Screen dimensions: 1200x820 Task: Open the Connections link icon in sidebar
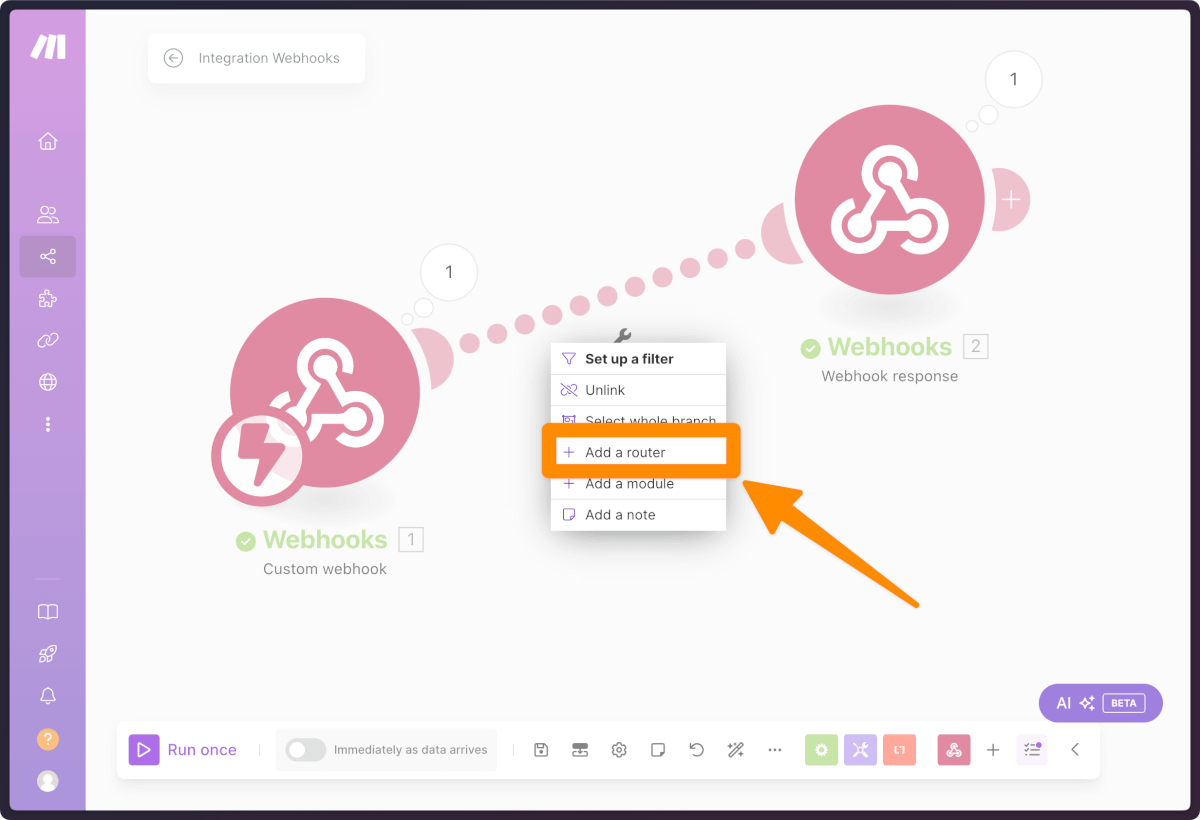tap(48, 340)
